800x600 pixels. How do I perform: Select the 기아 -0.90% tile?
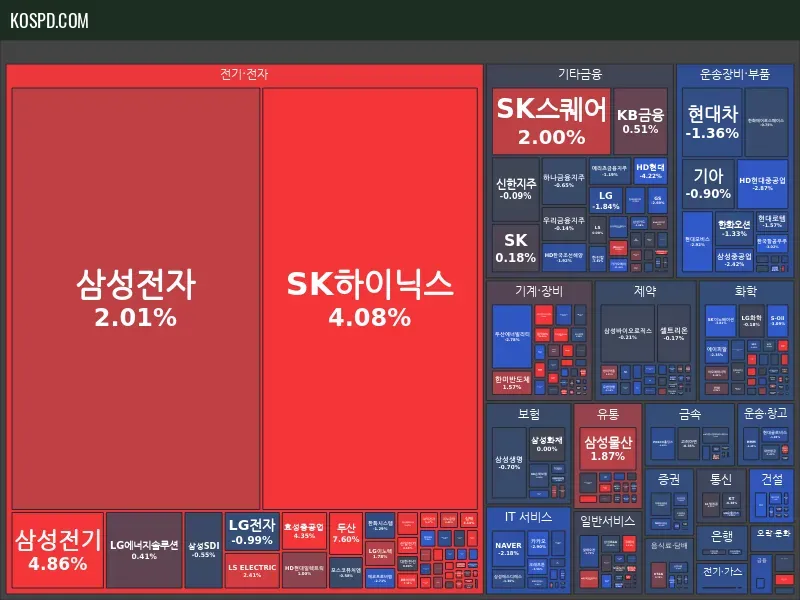[708, 184]
